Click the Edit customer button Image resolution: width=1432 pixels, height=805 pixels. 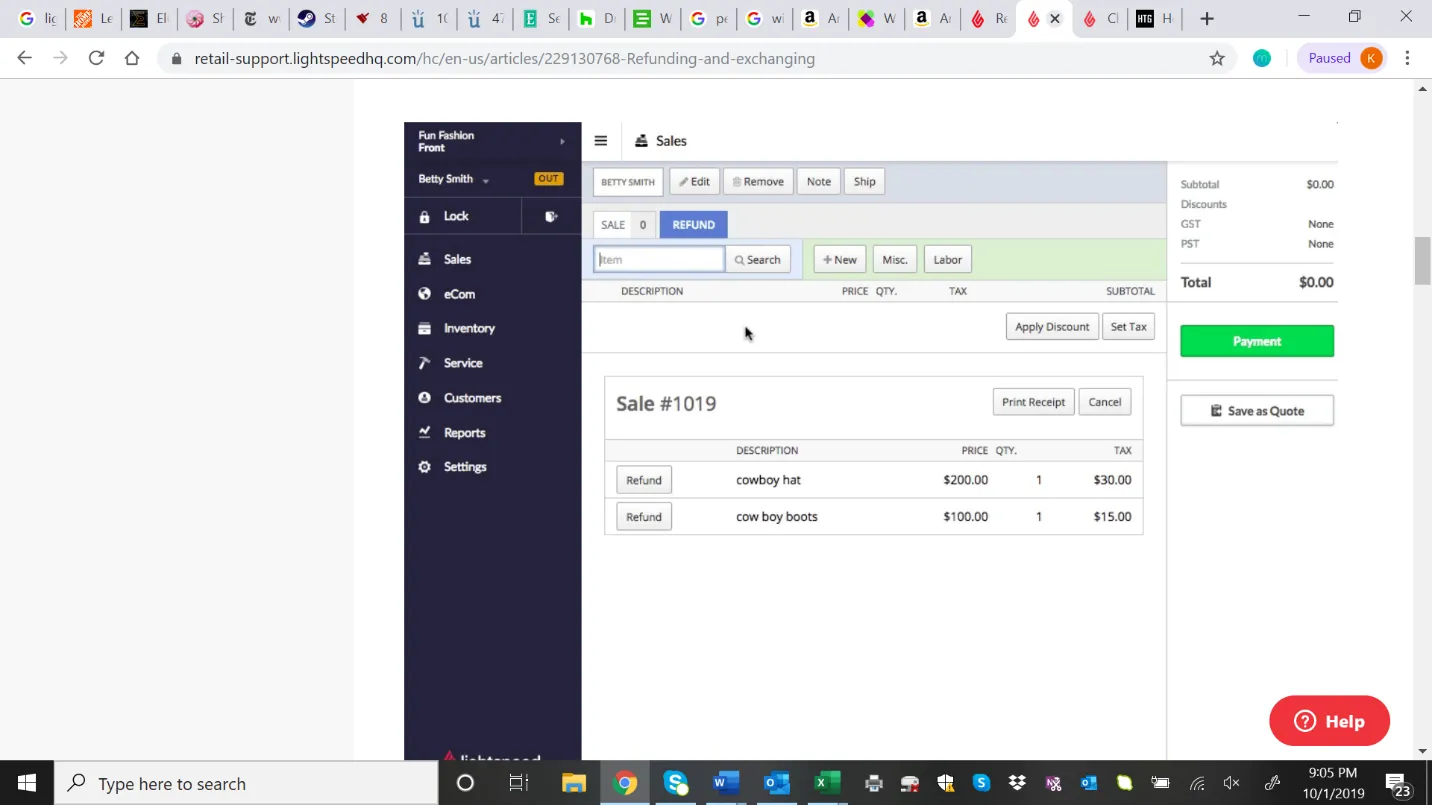[x=694, y=182]
